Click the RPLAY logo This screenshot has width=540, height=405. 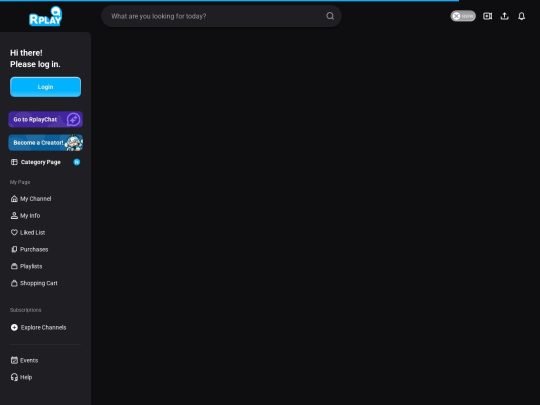click(x=45, y=16)
